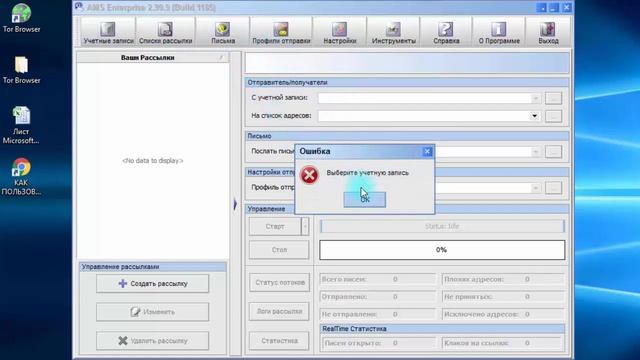640x360 pixels.
Task: Click the red error icon in dialog
Action: pos(309,175)
